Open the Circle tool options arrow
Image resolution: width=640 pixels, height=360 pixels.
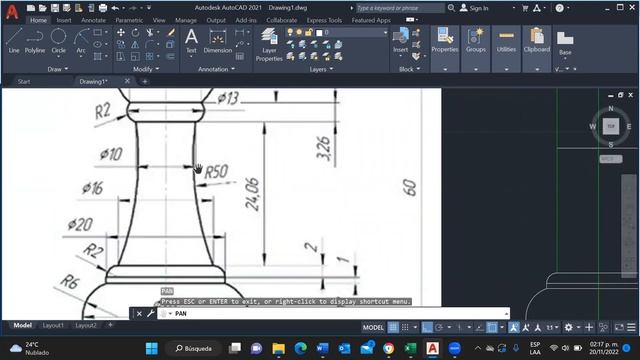[x=58, y=57]
